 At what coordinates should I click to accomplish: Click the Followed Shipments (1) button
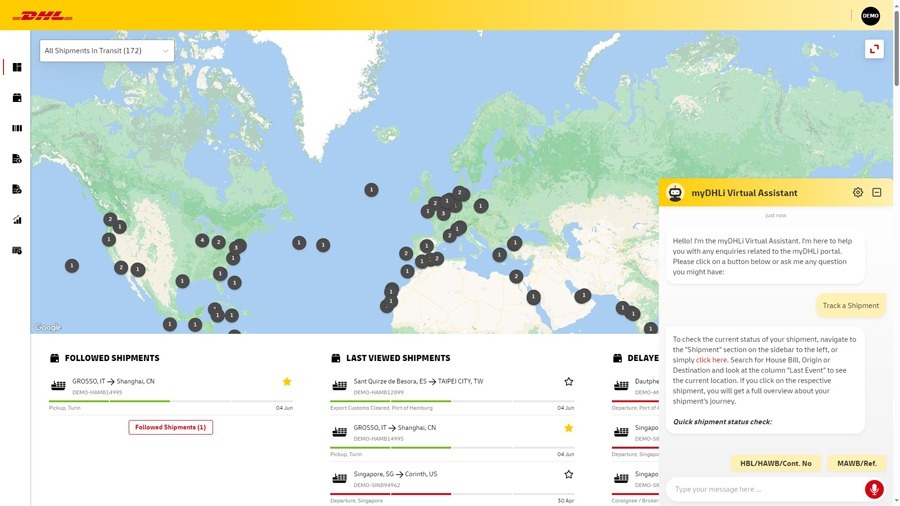171,427
